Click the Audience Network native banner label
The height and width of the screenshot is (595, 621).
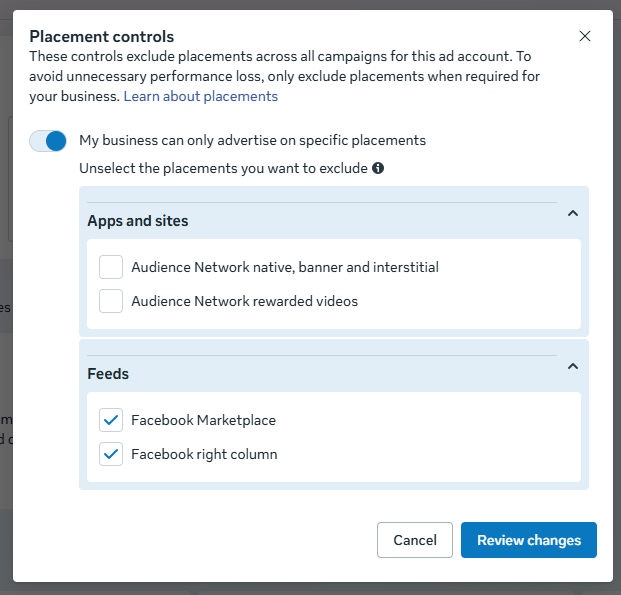(x=285, y=267)
